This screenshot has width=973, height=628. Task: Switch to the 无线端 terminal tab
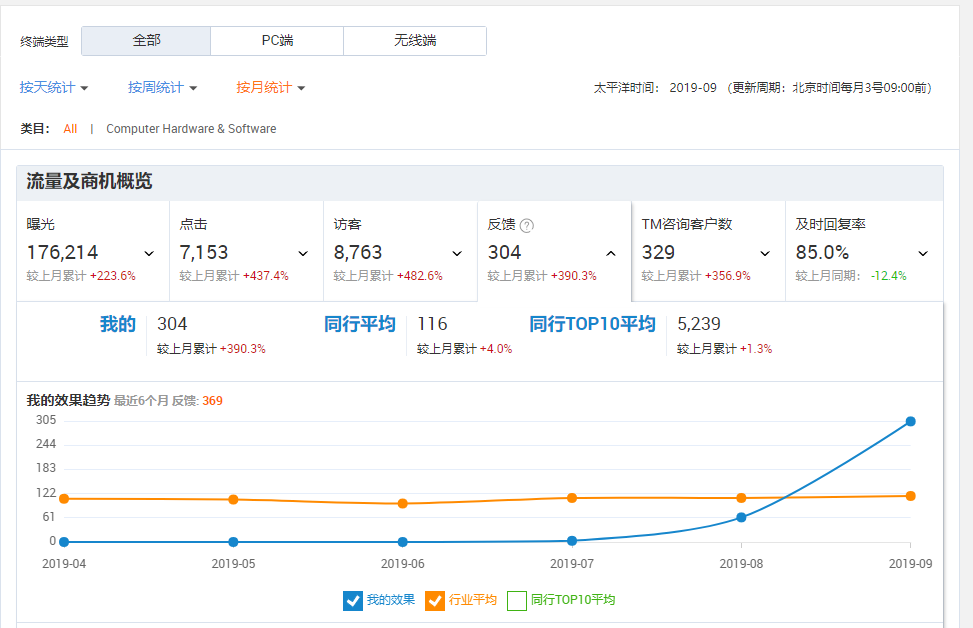pos(415,41)
